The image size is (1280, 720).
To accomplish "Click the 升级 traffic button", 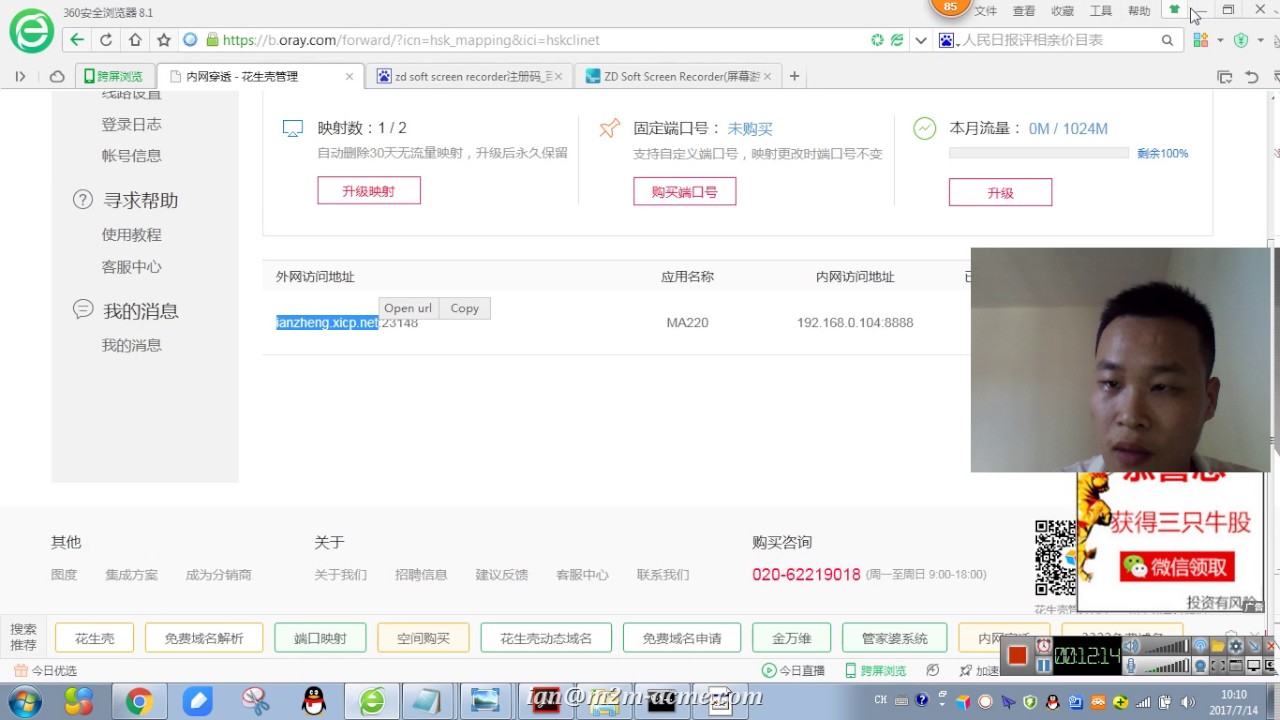I will tap(1000, 193).
